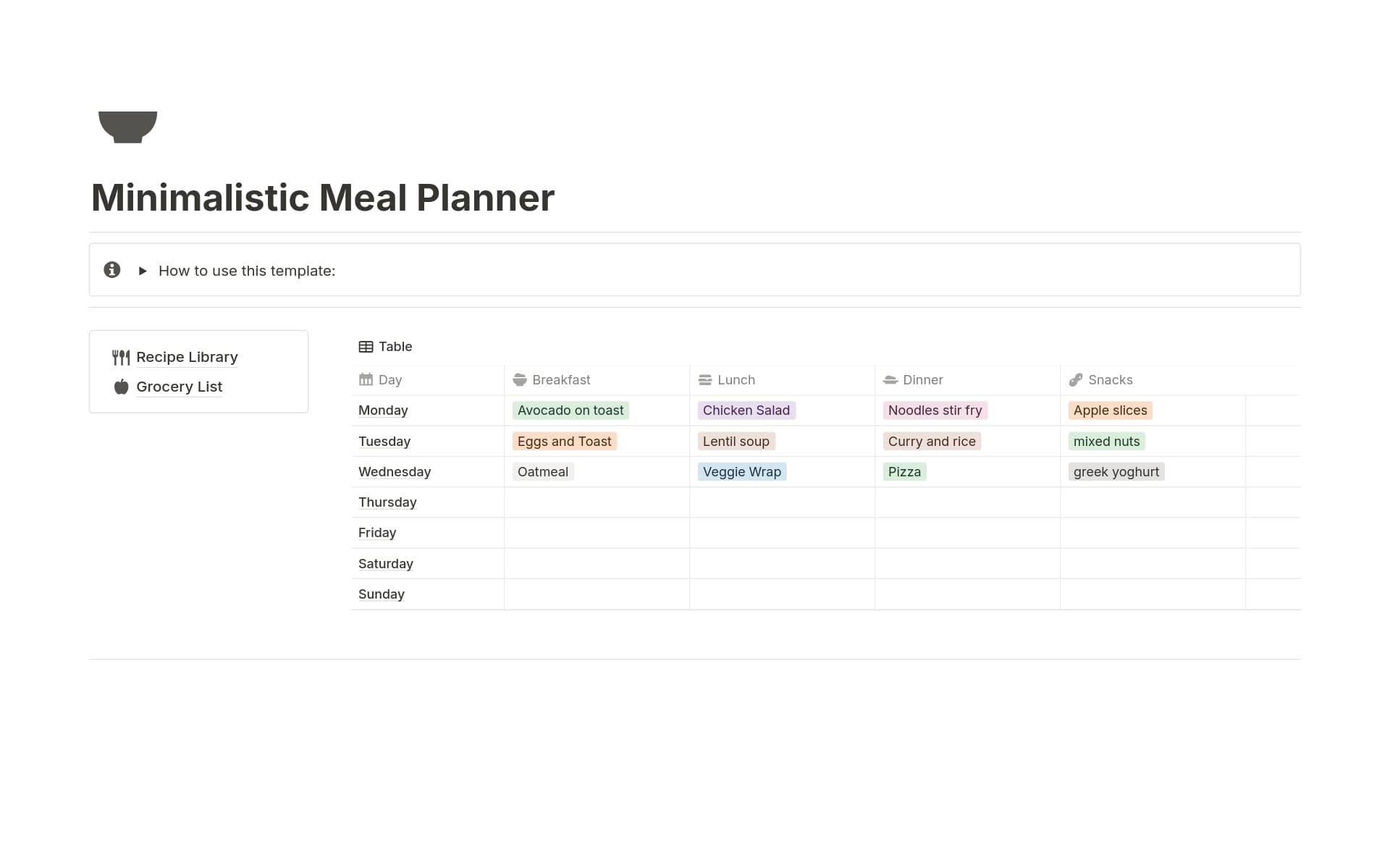
Task: Open the Grocery List page
Action: tap(179, 387)
